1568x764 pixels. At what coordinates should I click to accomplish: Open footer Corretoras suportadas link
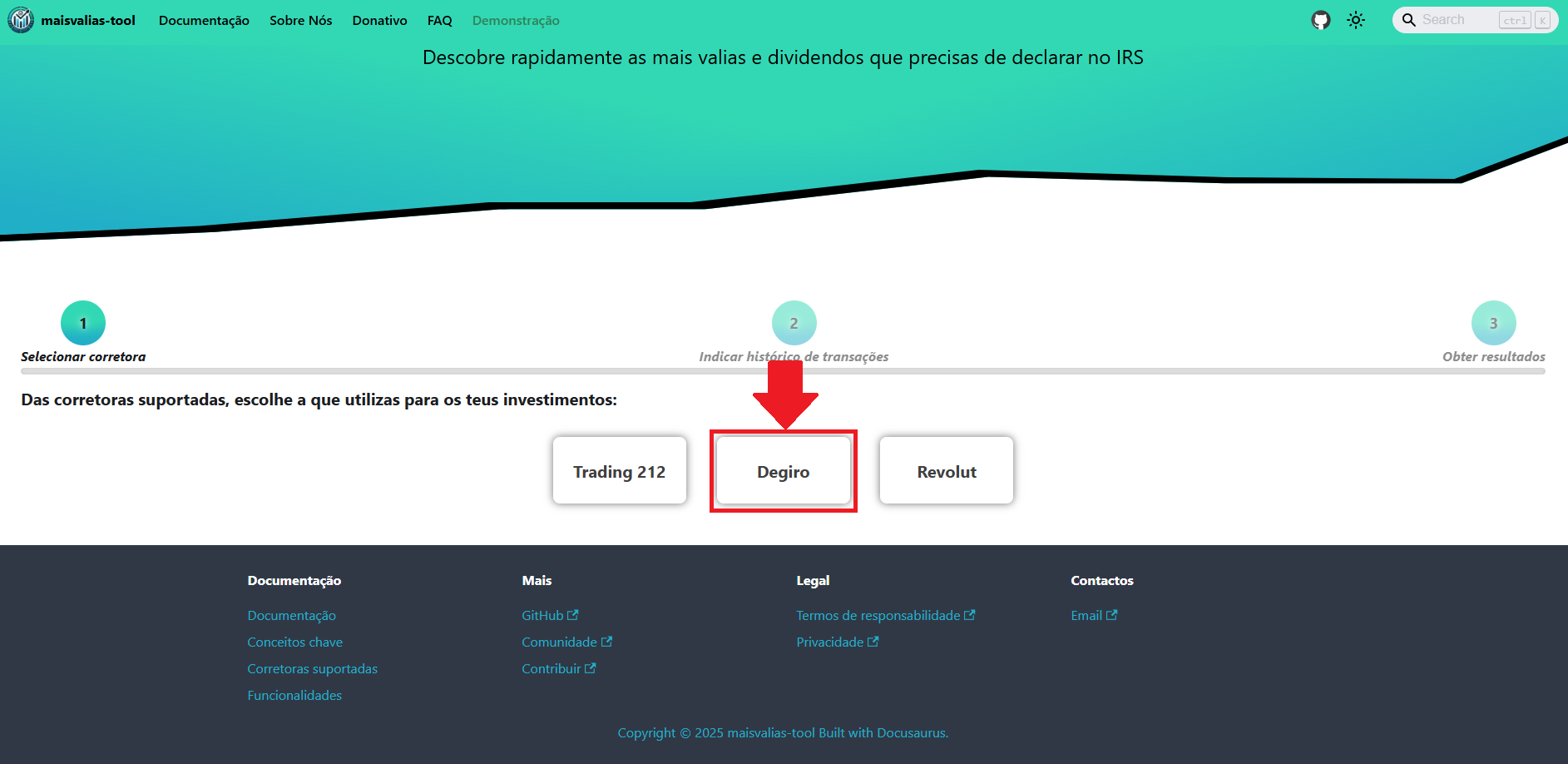312,668
